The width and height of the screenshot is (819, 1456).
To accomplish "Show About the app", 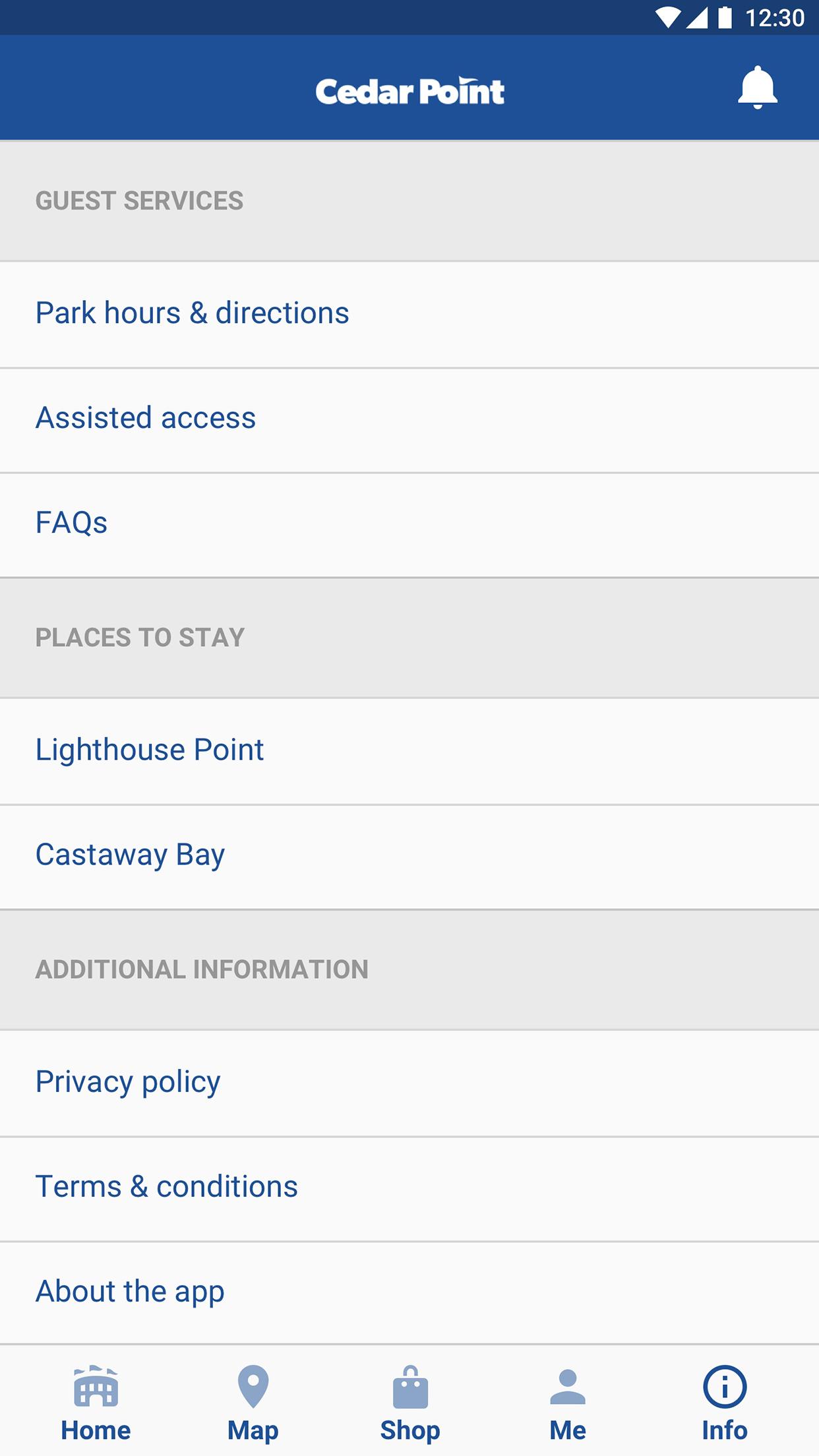I will pyautogui.click(x=409, y=1292).
